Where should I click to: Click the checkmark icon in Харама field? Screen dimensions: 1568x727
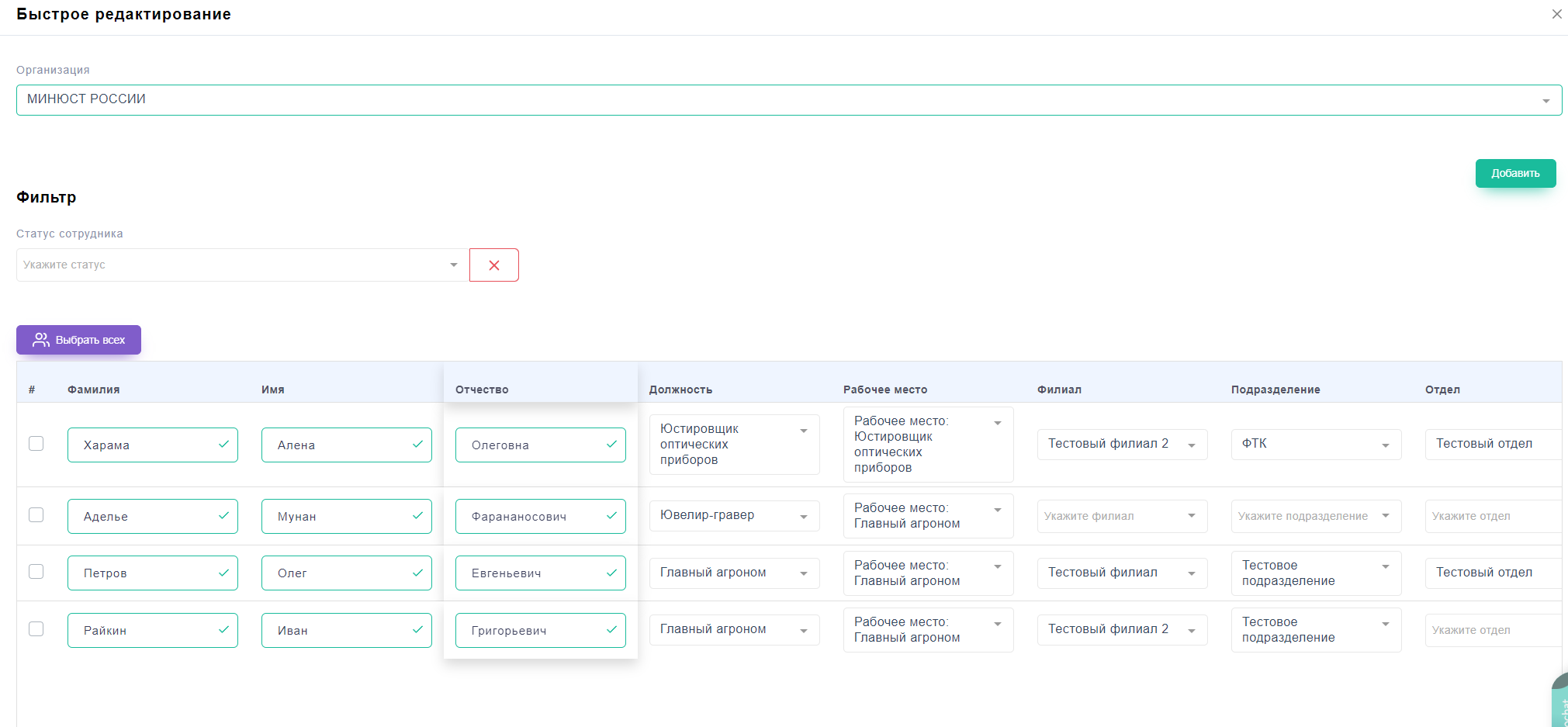[x=223, y=445]
